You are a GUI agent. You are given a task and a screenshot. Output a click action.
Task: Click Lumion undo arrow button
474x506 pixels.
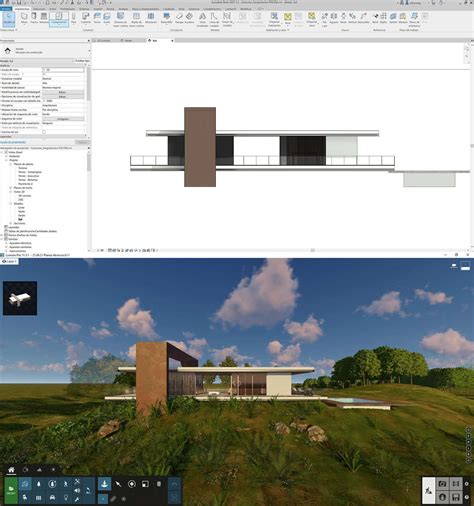click(174, 484)
